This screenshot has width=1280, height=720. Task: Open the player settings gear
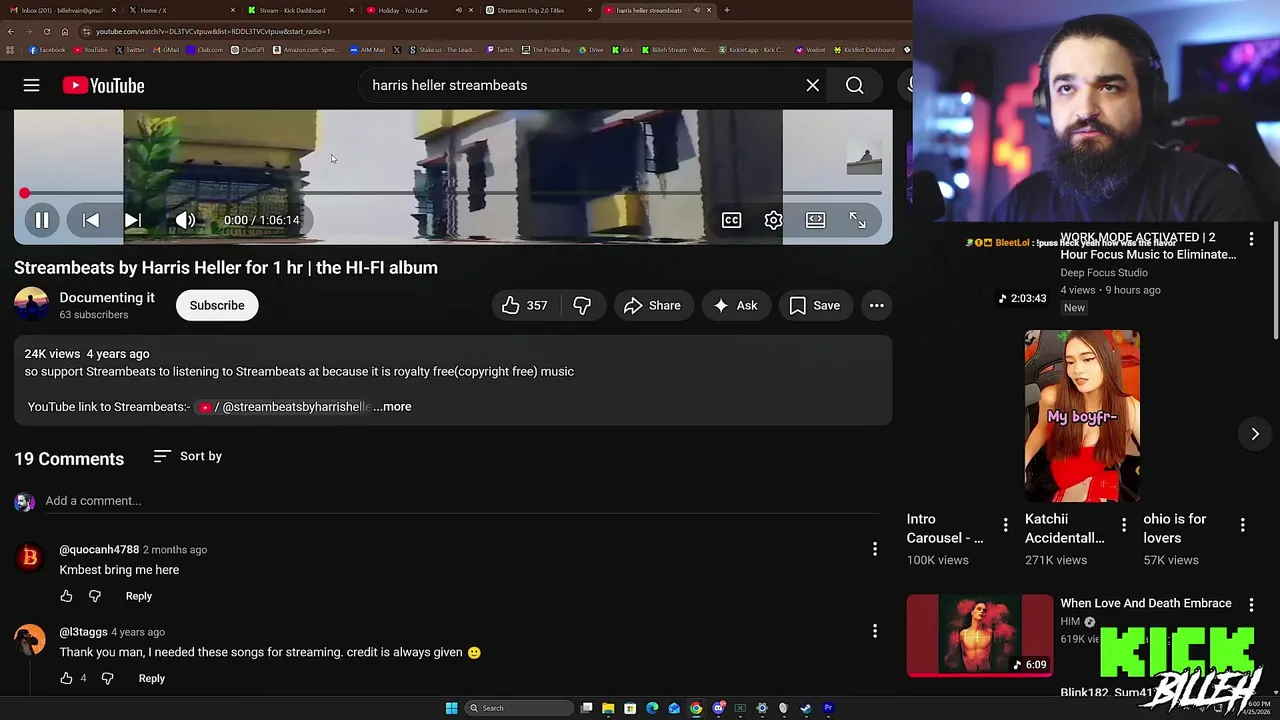coord(773,220)
